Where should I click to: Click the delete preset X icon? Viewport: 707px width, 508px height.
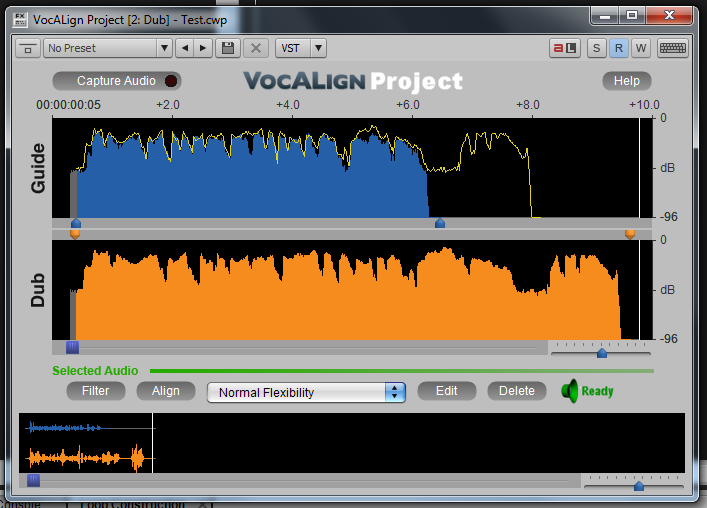click(256, 48)
